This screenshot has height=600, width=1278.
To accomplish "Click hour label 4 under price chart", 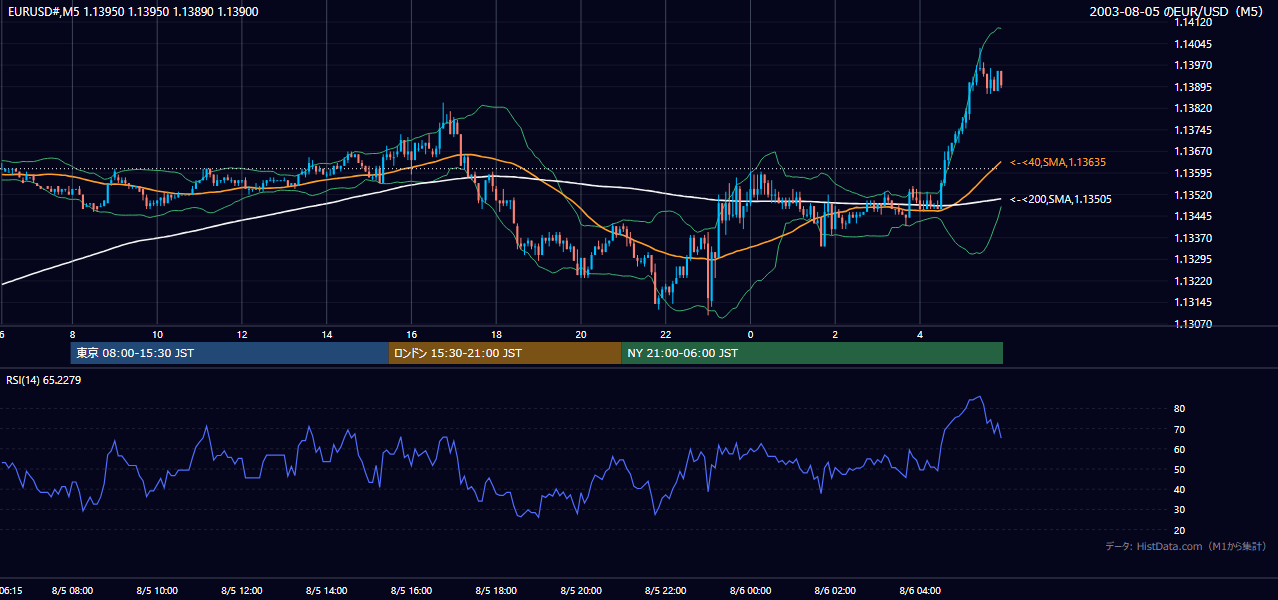I will [920, 334].
